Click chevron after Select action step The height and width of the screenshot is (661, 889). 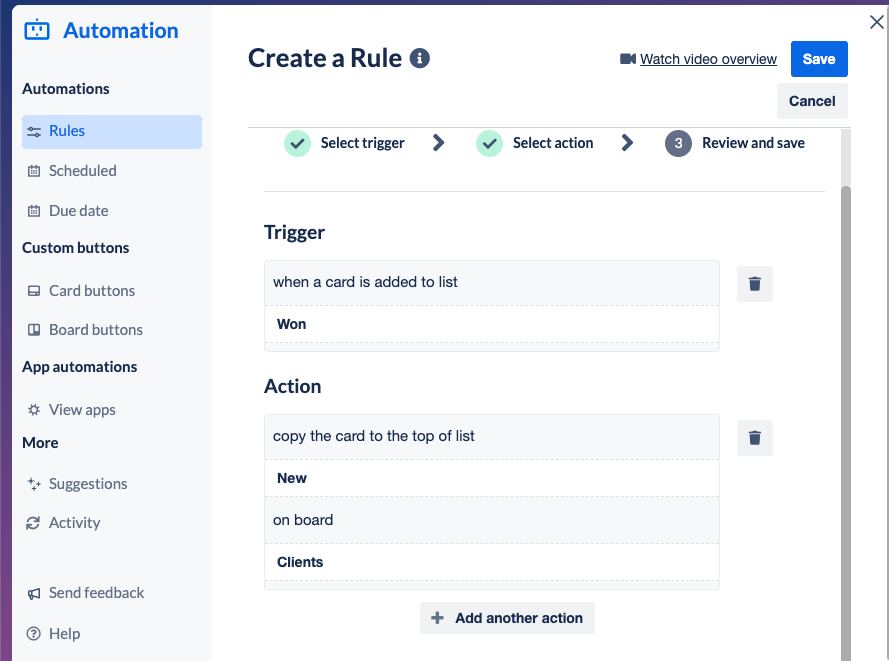coord(626,143)
